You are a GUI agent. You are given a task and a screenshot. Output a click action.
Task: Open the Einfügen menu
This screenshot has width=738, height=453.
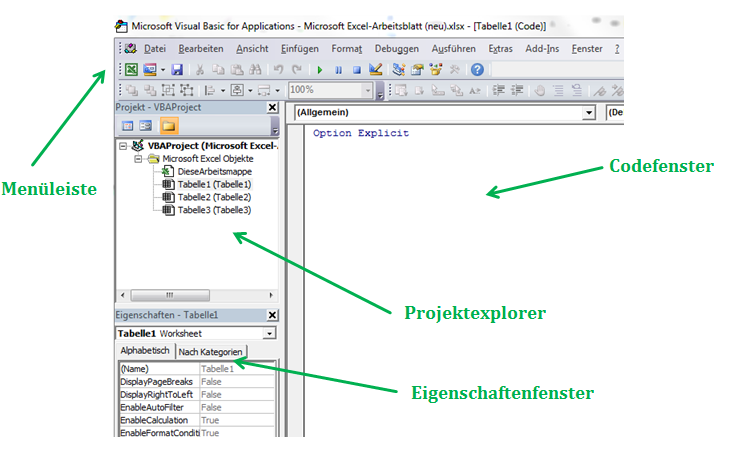[x=300, y=49]
